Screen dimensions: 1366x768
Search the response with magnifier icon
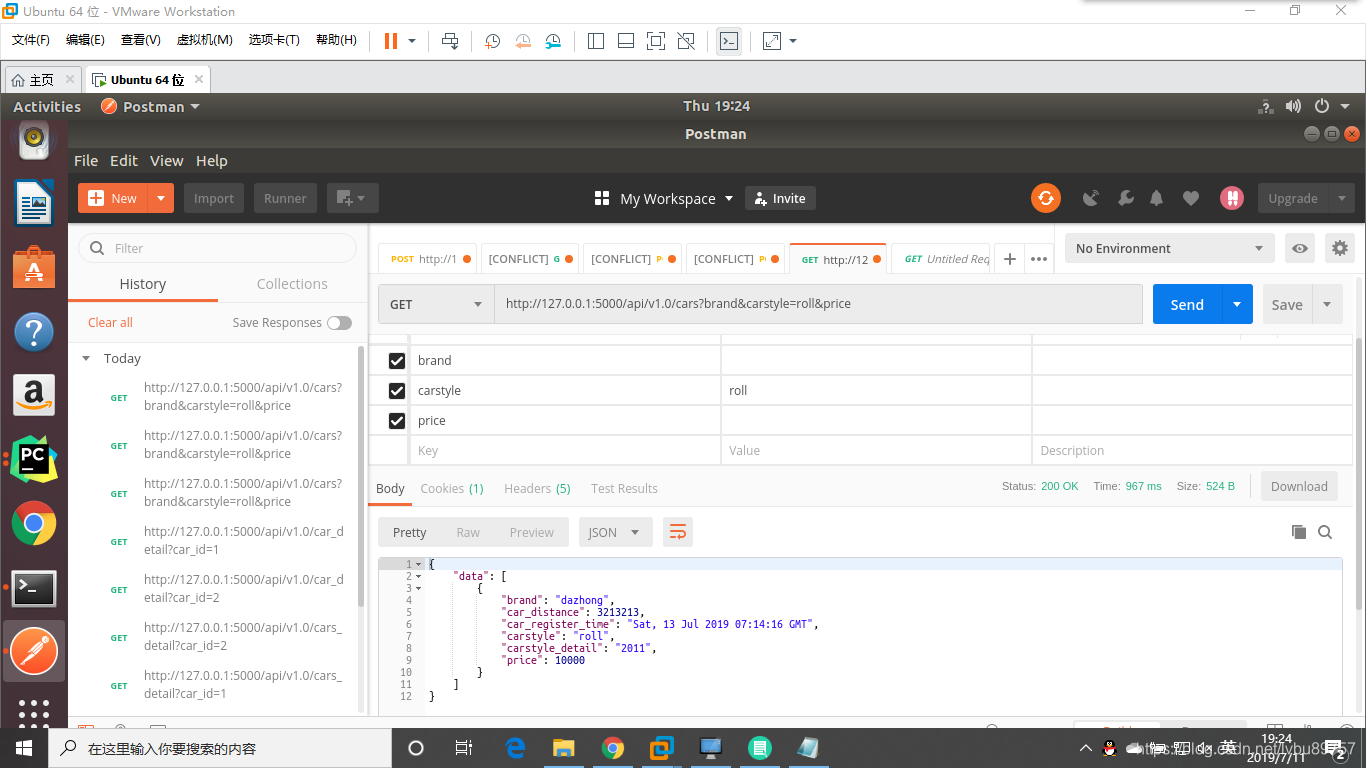point(1325,532)
